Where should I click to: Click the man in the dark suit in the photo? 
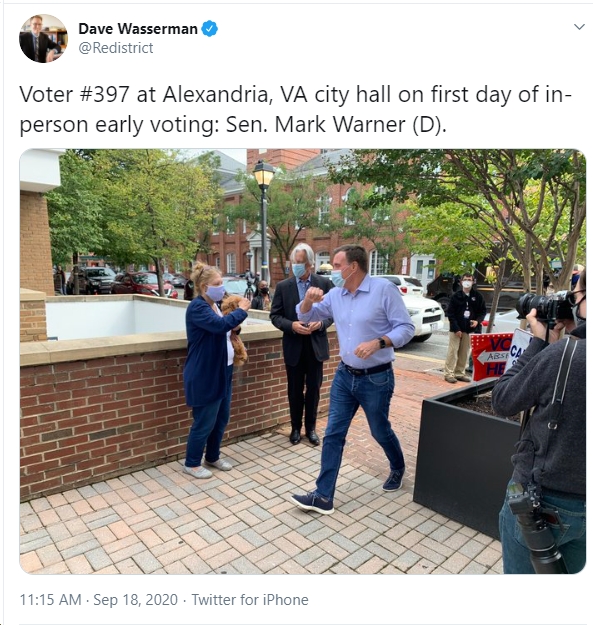pyautogui.click(x=303, y=345)
